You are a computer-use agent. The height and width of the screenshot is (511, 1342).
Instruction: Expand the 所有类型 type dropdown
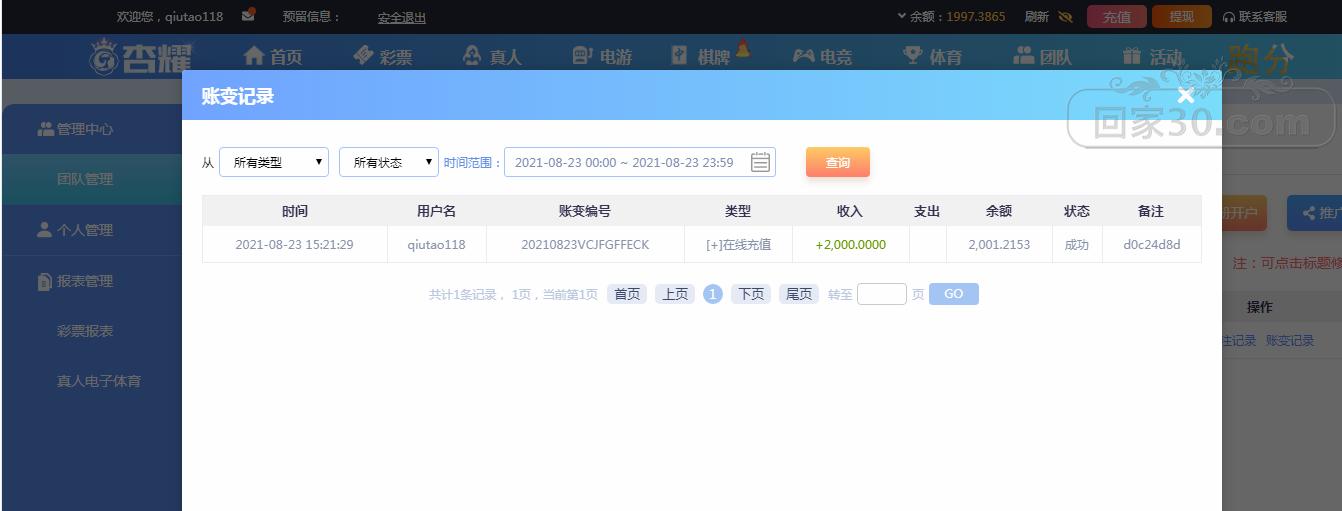tap(273, 162)
